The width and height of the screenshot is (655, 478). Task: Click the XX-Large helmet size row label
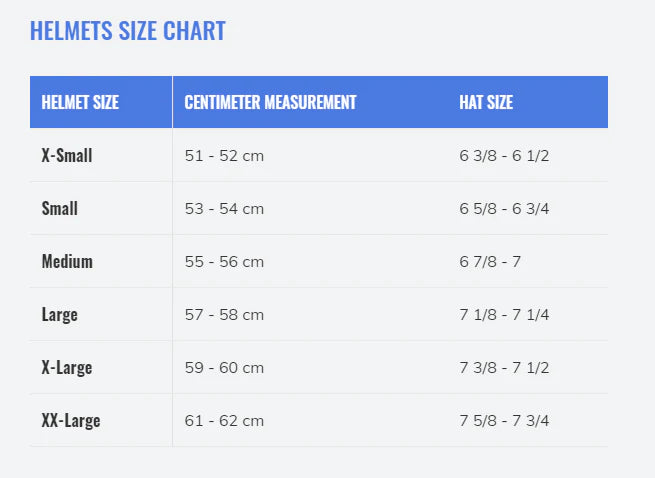[71, 421]
